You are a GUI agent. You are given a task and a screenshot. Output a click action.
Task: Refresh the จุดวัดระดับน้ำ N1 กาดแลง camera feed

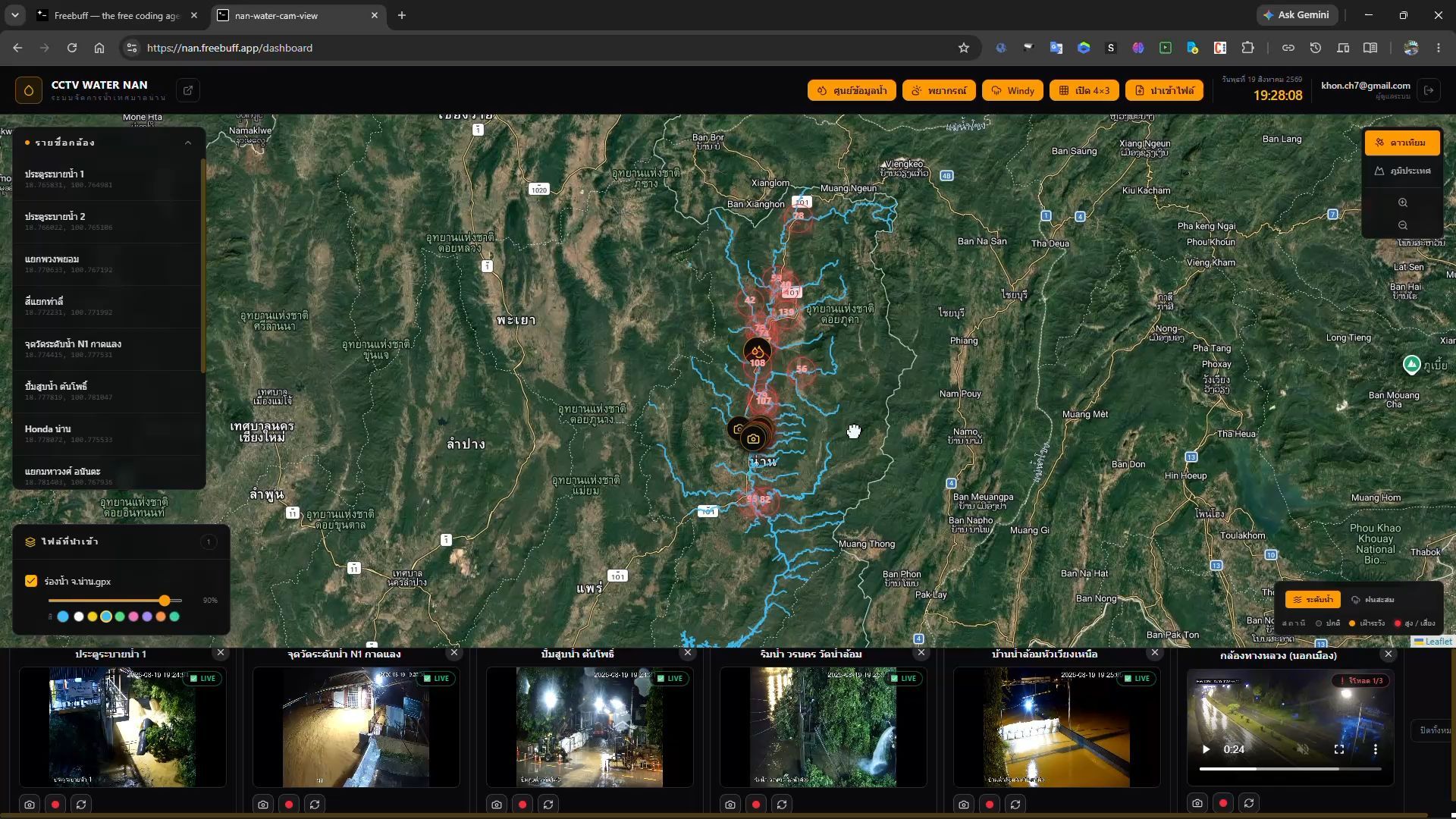[315, 804]
